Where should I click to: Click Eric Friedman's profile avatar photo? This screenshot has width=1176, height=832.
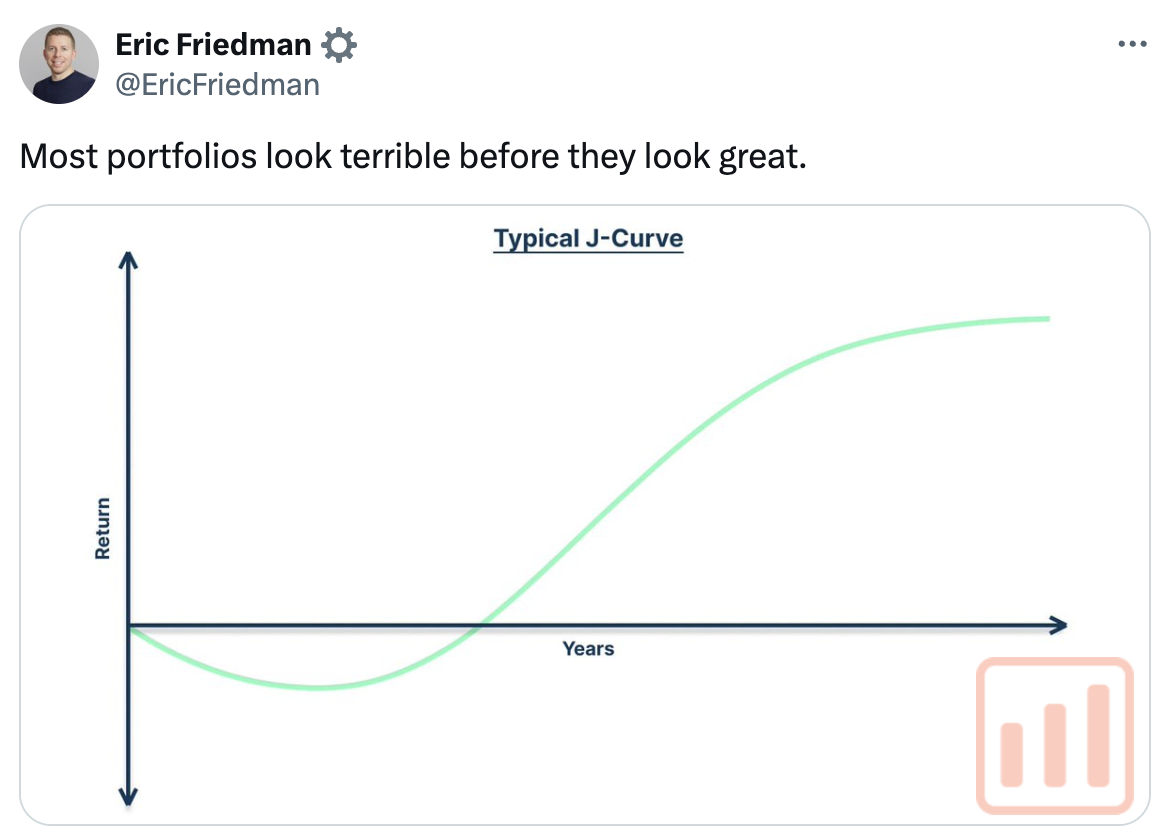(x=59, y=64)
